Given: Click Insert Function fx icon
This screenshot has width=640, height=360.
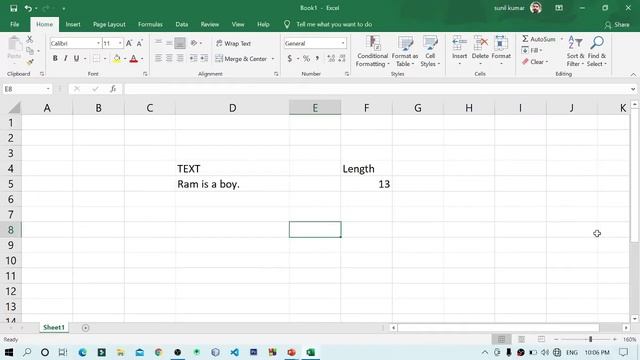Looking at the screenshot, I should point(113,89).
